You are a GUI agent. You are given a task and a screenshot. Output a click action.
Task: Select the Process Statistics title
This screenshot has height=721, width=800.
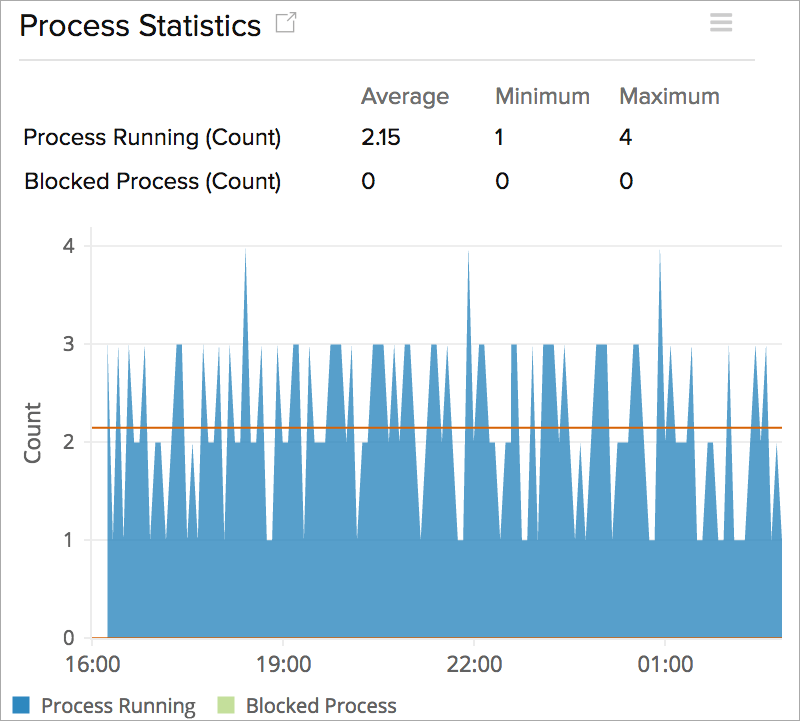[x=138, y=26]
